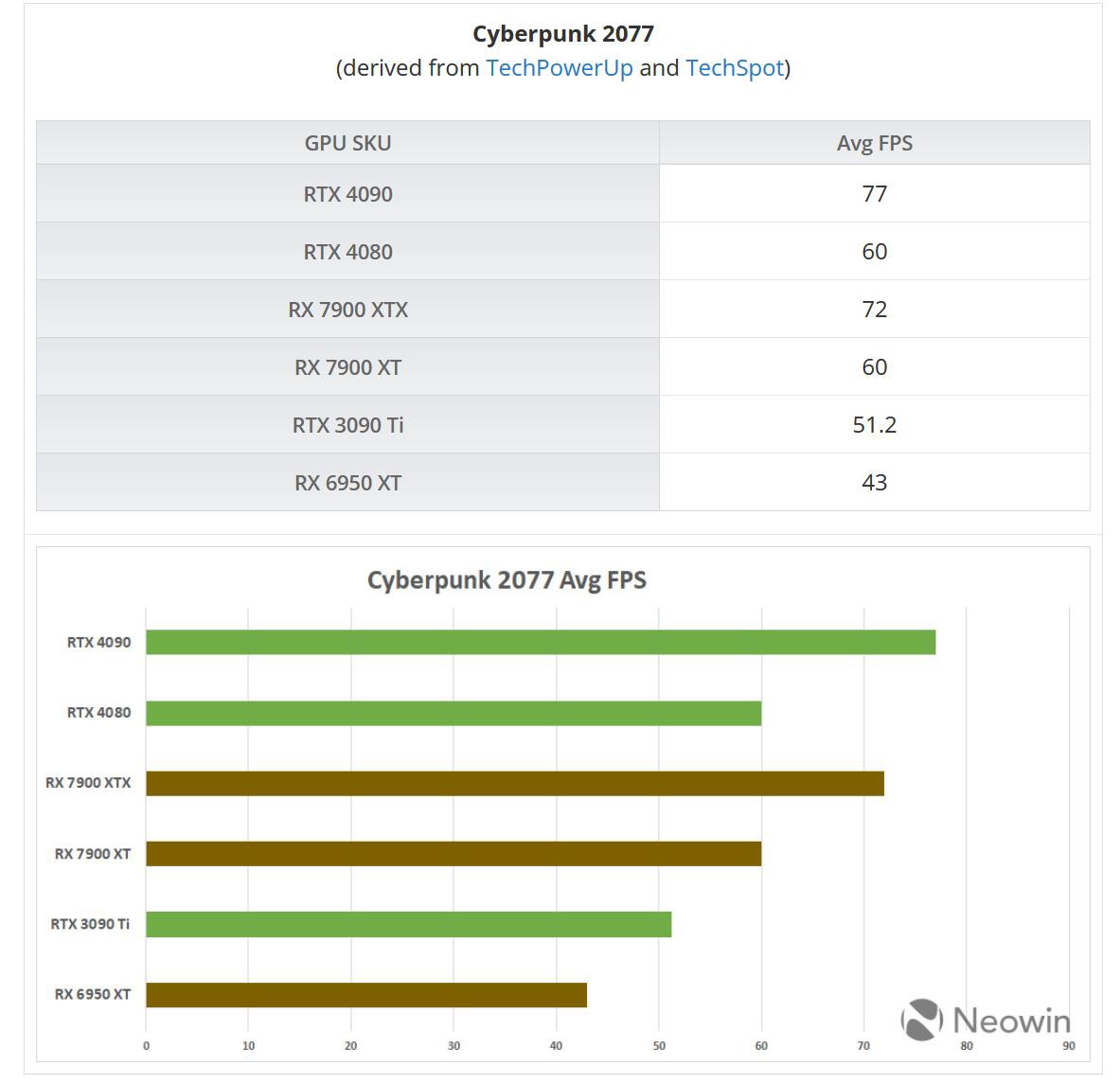Viewport: 1120px width, 1084px height.
Task: Click the "Avg FPS" column header
Action: (x=874, y=143)
